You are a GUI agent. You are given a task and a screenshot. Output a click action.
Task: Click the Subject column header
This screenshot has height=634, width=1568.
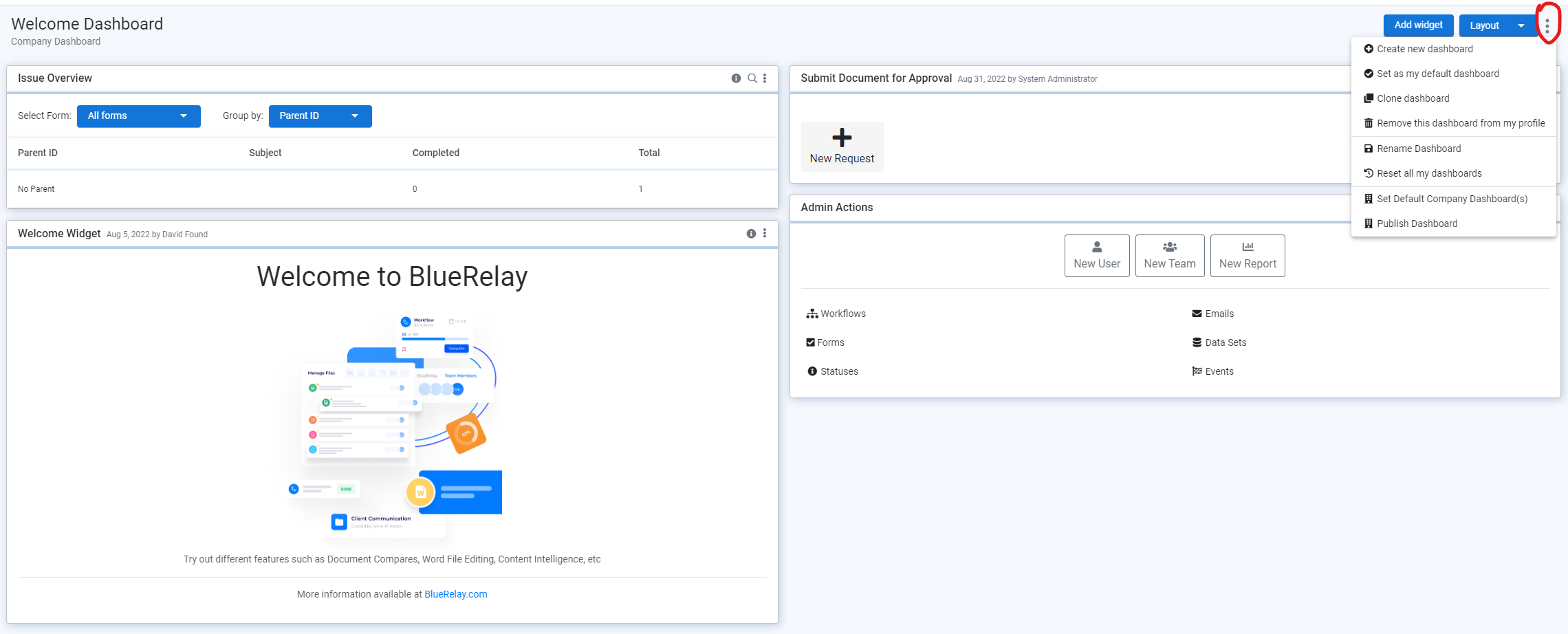(x=265, y=153)
